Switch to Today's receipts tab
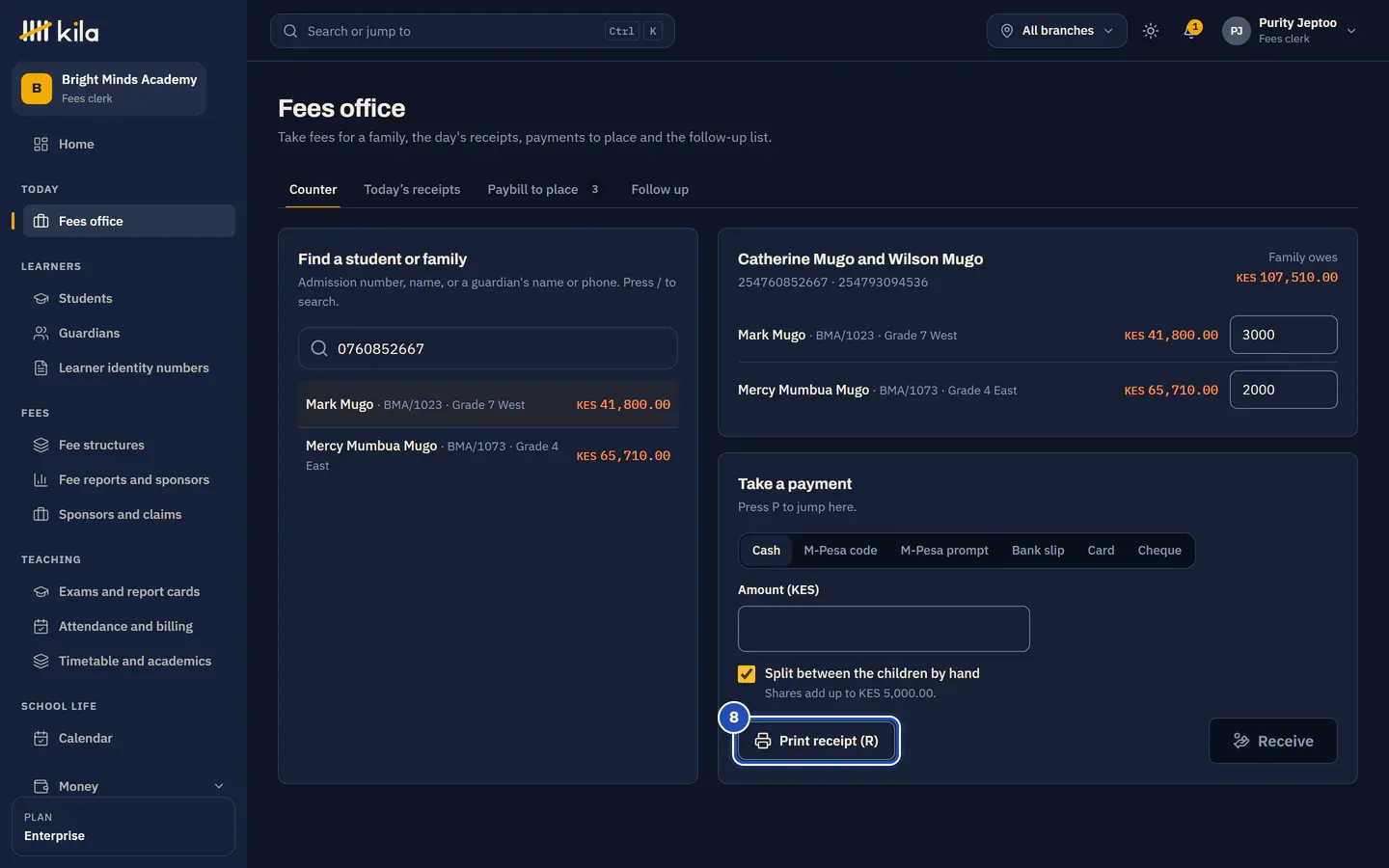Viewport: 1389px width, 868px height. click(412, 189)
